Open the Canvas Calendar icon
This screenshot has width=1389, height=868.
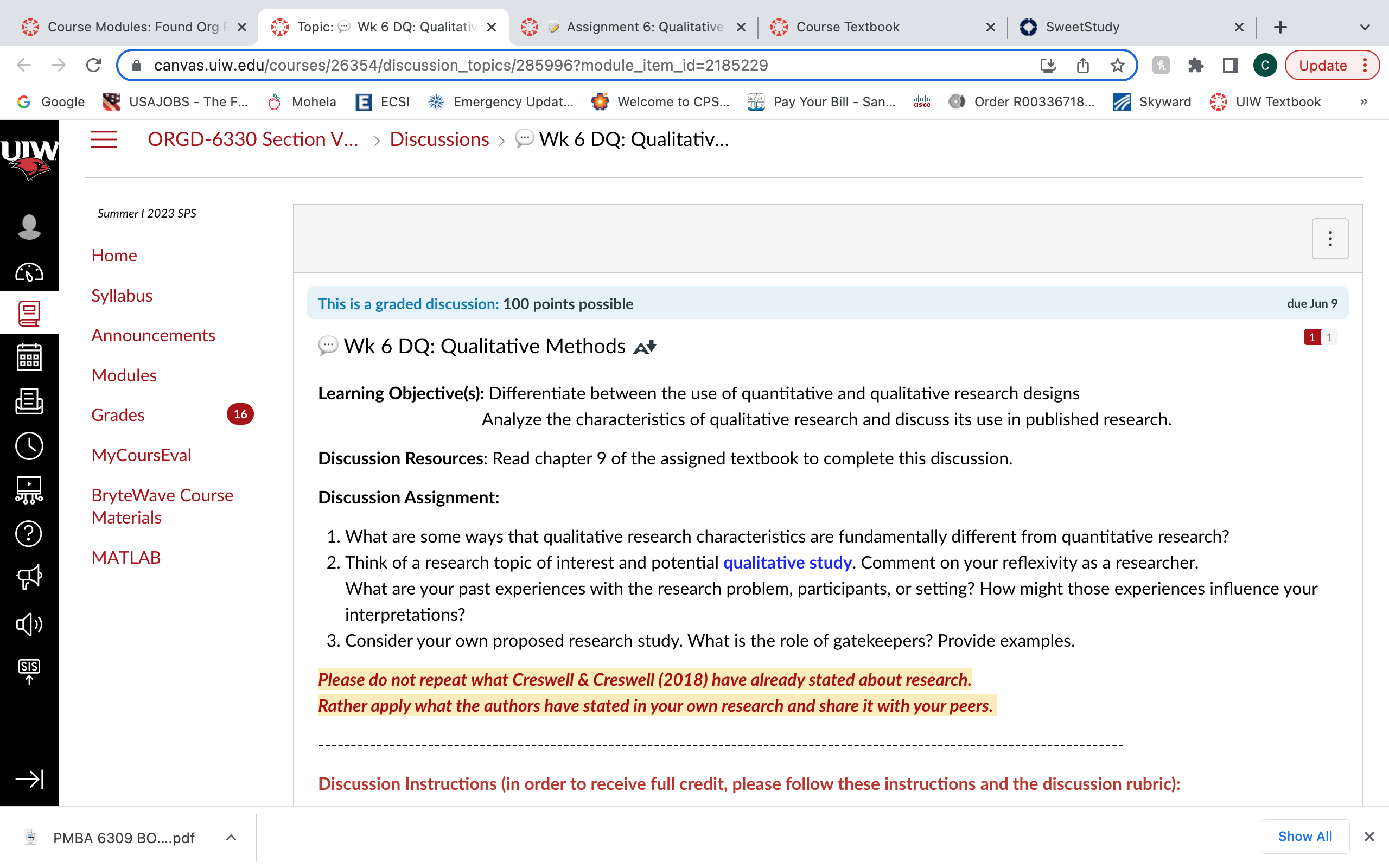pos(29,357)
